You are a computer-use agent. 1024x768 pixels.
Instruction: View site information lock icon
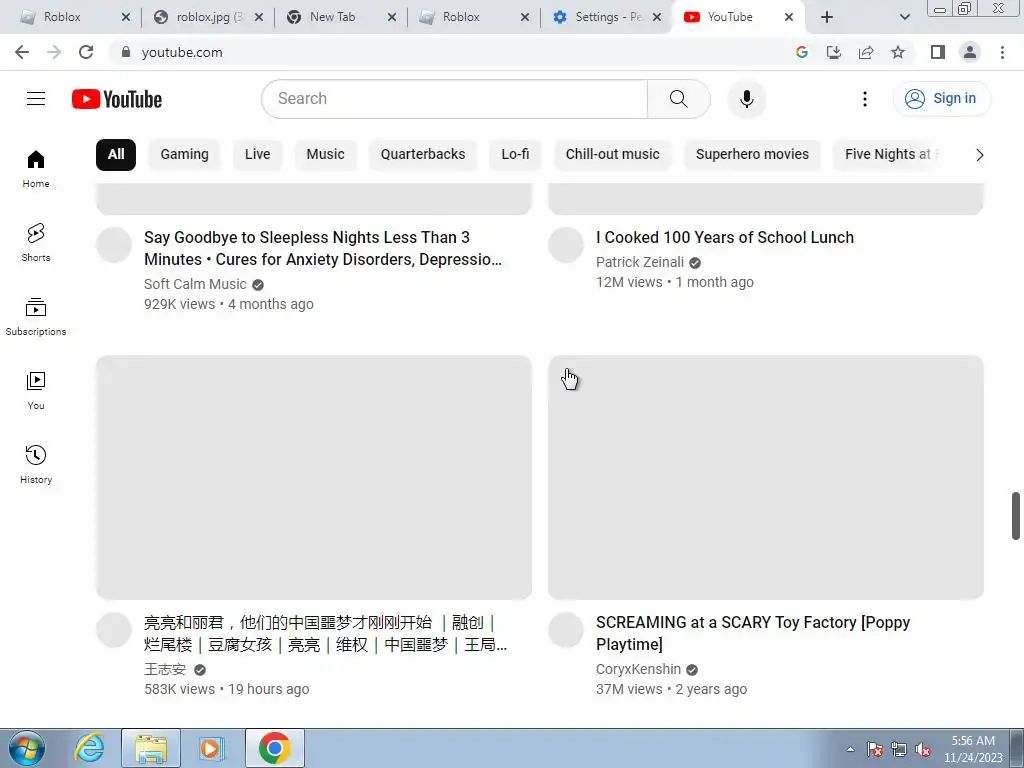point(126,52)
